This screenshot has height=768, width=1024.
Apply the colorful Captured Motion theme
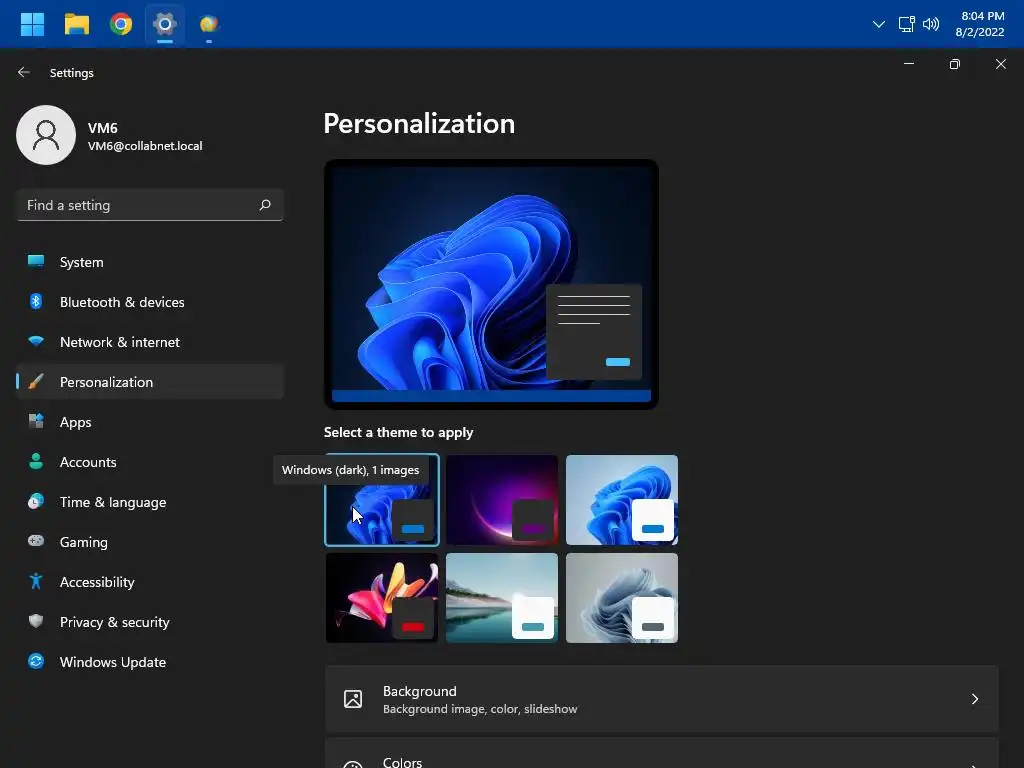(382, 598)
